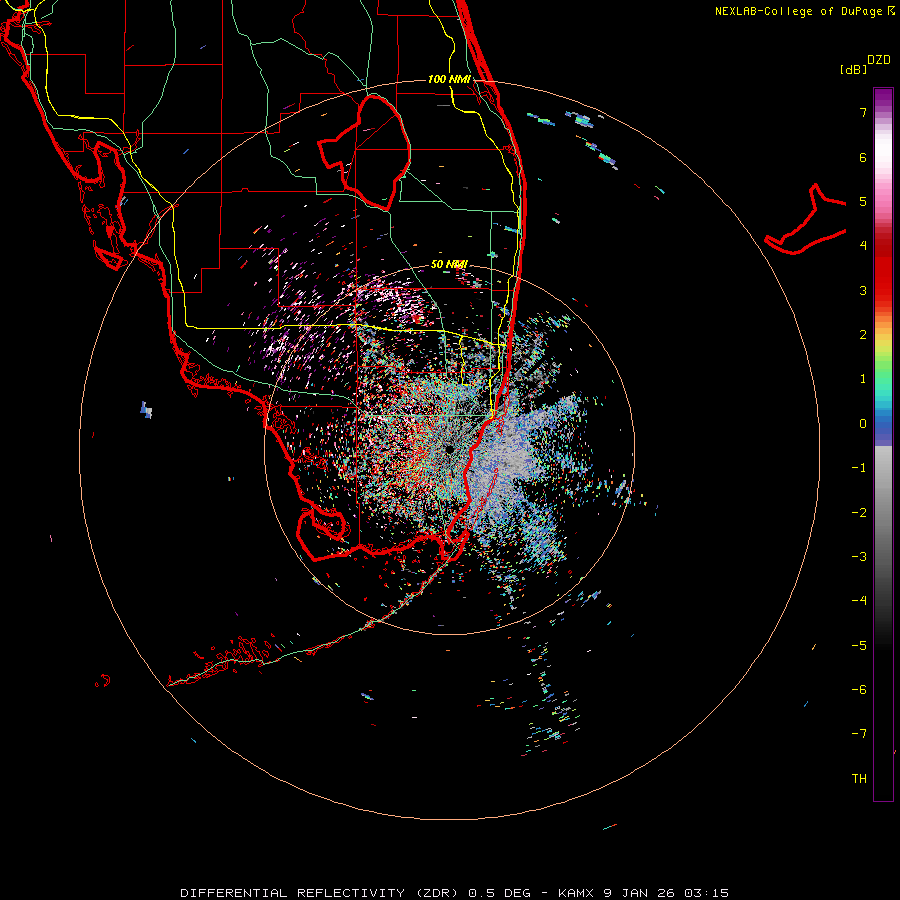Select the 2 value on the dB scale
The image size is (900, 900).
click(x=863, y=335)
